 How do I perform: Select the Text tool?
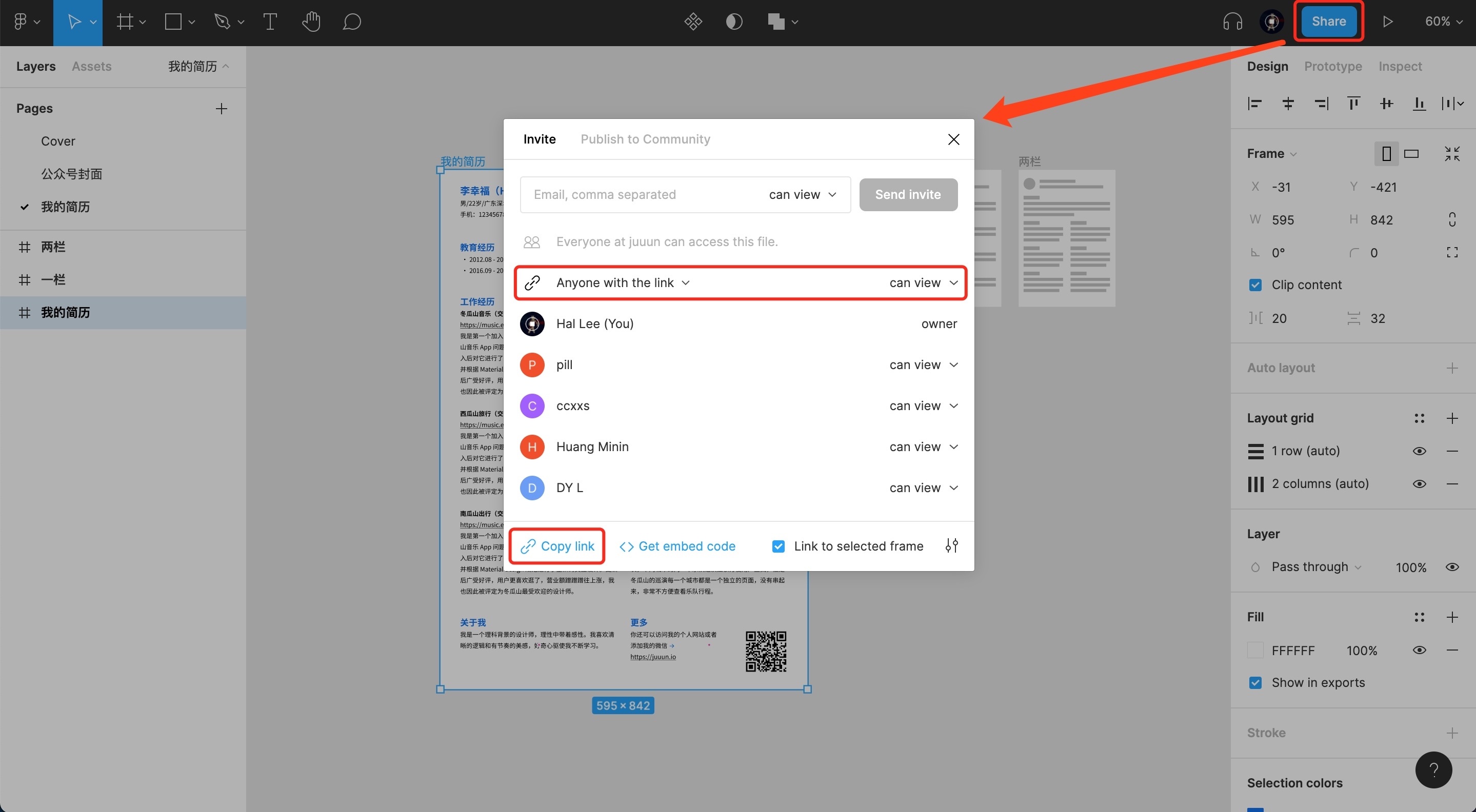pos(270,22)
